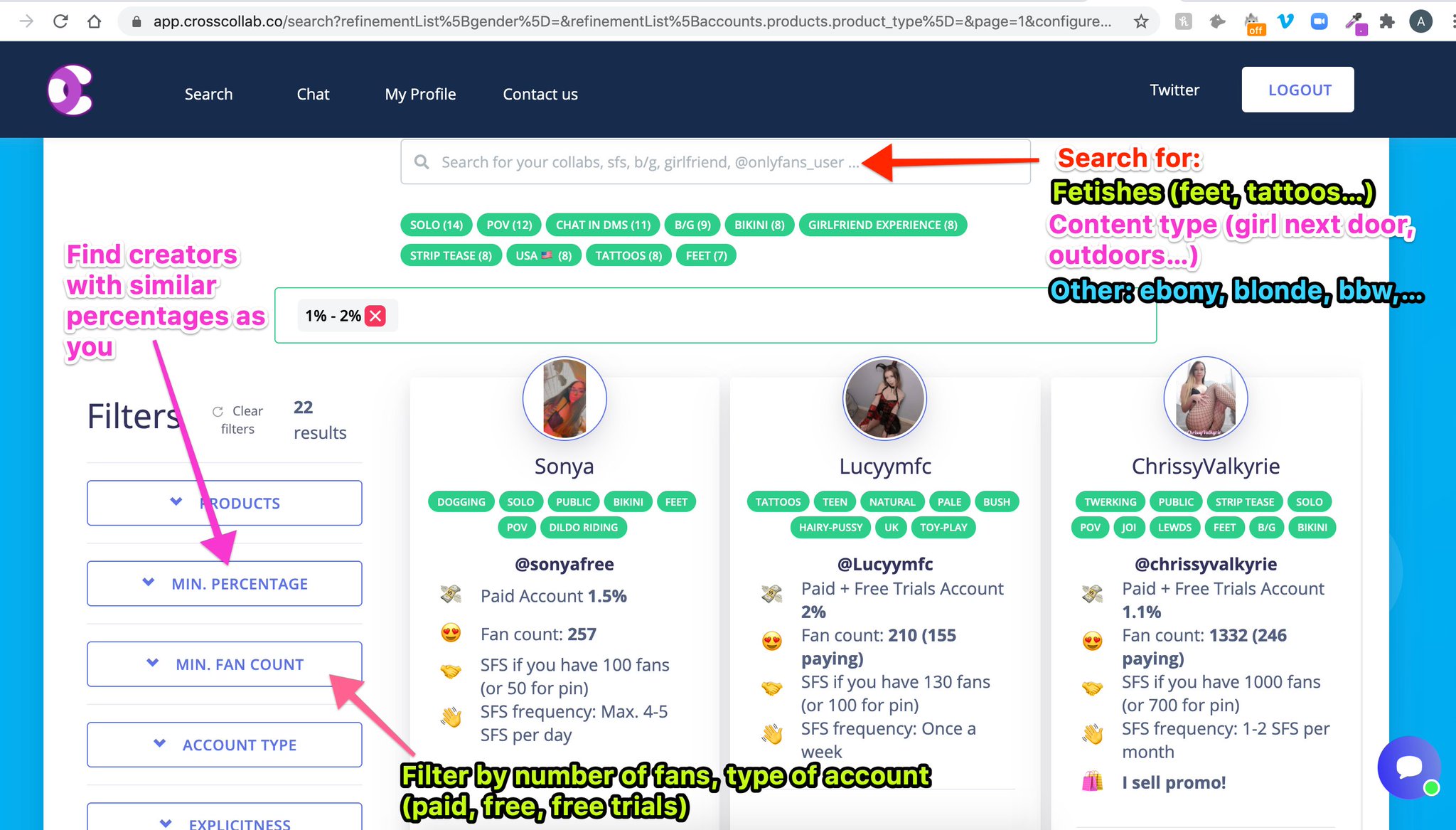Remove the 1% - 2% filter tag
The height and width of the screenshot is (830, 1456).
click(x=375, y=316)
